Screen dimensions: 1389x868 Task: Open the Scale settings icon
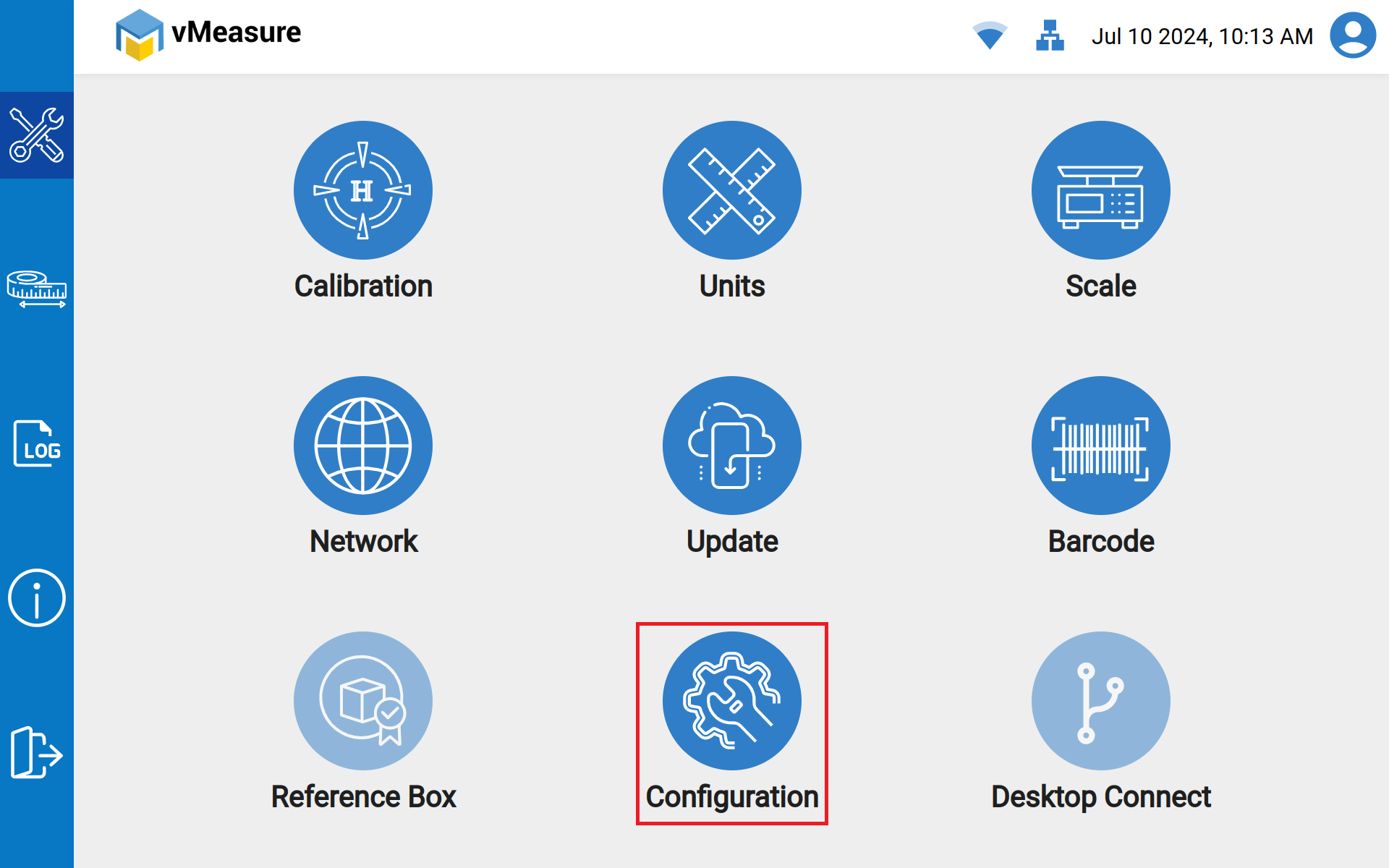(x=1100, y=190)
